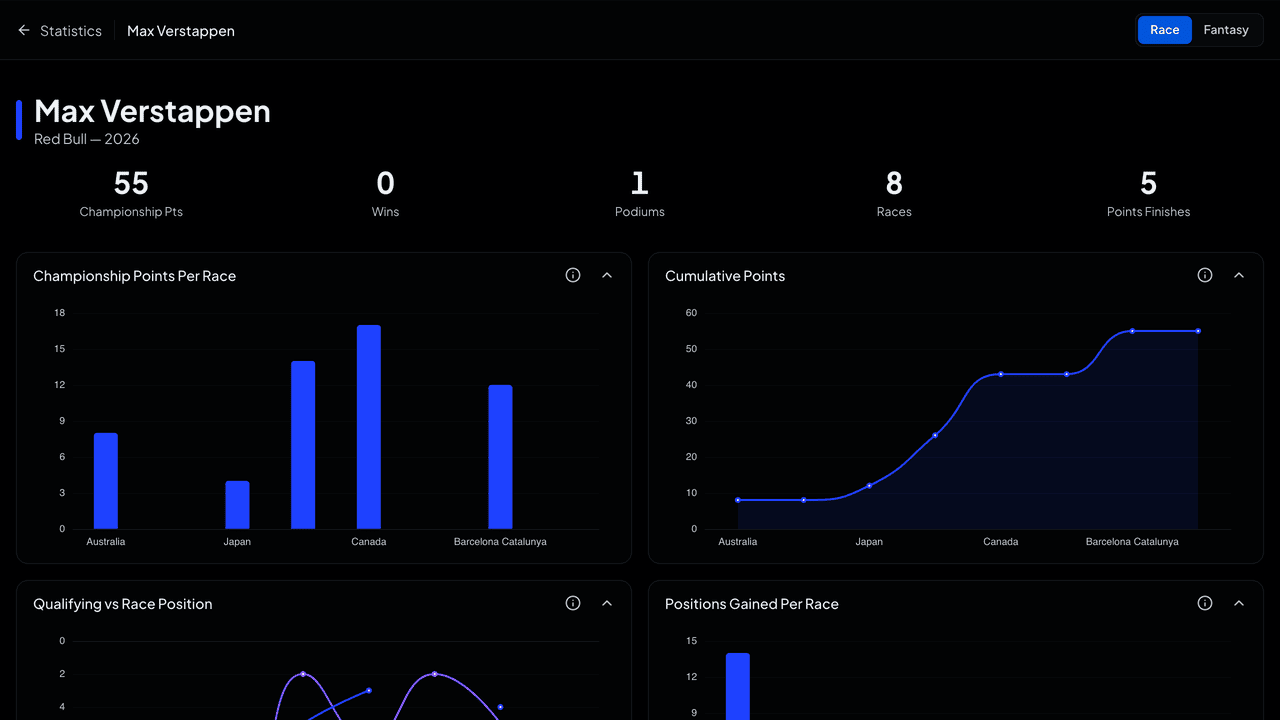
Task: Select the Japan point on Cumulative Points line
Action: [869, 485]
